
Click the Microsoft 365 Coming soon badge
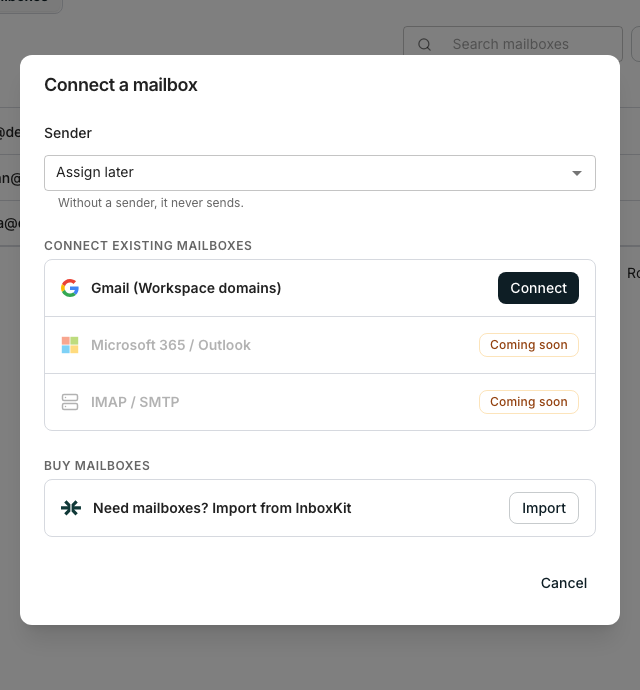click(x=529, y=345)
